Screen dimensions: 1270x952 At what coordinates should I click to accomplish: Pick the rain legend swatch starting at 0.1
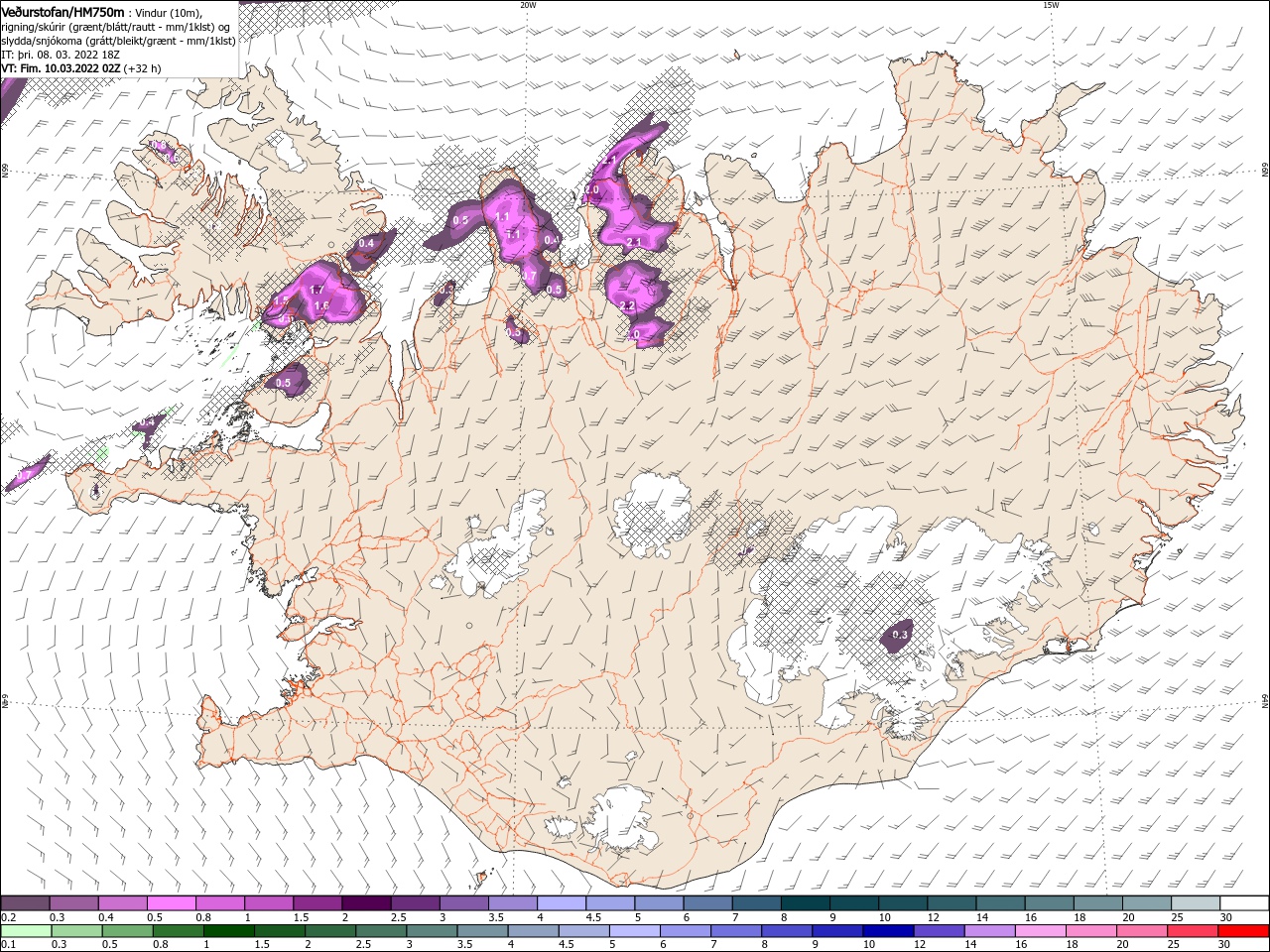coord(26,931)
